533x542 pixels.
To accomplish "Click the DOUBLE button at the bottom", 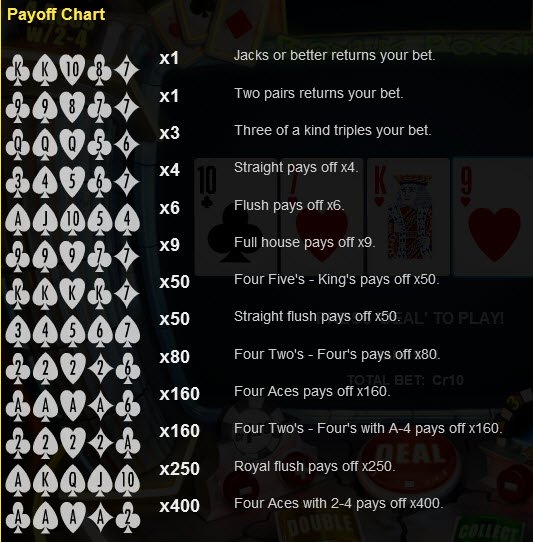I will pyautogui.click(x=320, y=528).
